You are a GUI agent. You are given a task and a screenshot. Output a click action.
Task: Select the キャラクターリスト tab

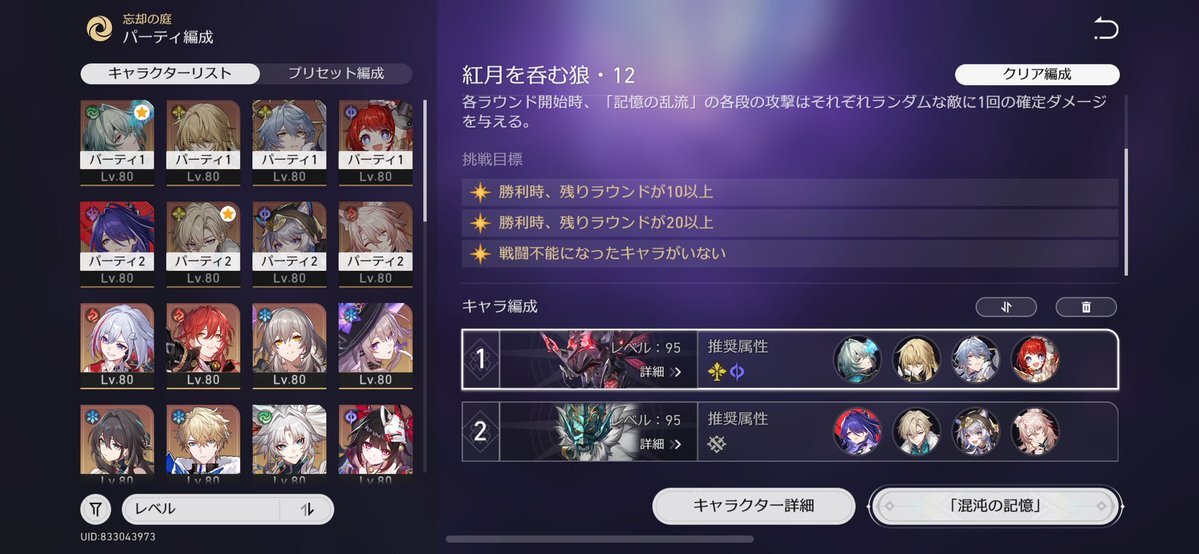(170, 73)
